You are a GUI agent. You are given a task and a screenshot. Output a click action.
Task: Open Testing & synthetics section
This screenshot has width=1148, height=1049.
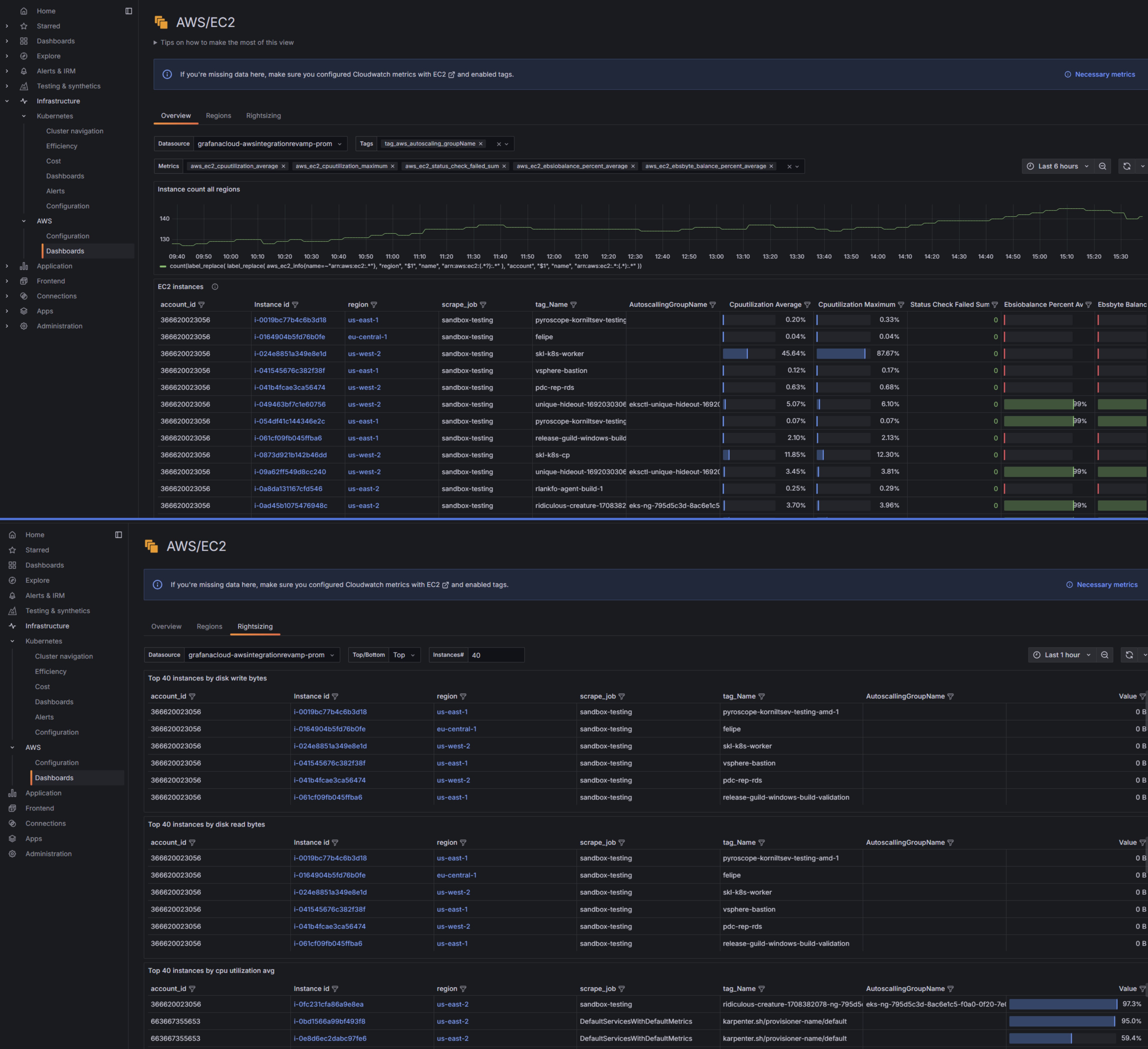tap(68, 86)
